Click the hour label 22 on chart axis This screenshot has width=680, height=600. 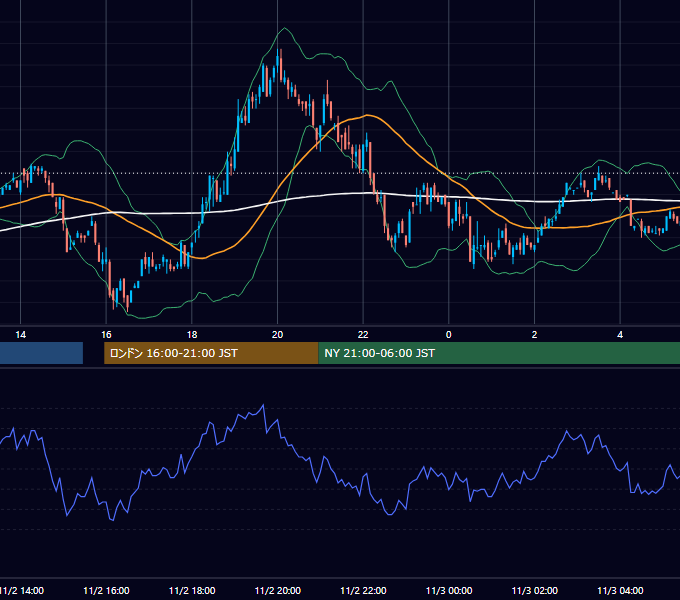[x=363, y=335]
